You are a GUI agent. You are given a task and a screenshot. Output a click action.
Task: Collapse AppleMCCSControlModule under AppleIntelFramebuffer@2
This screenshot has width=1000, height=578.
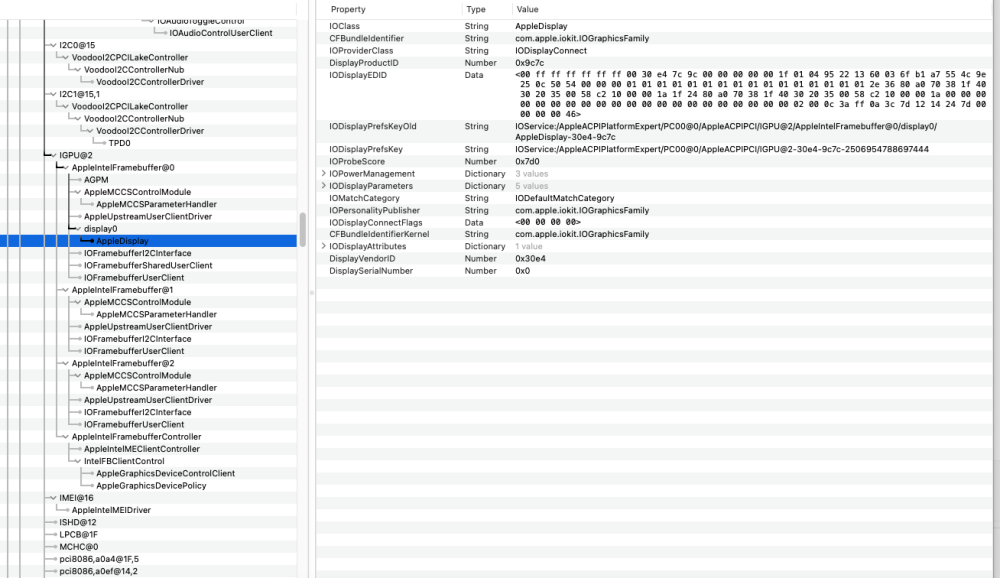tap(78, 376)
